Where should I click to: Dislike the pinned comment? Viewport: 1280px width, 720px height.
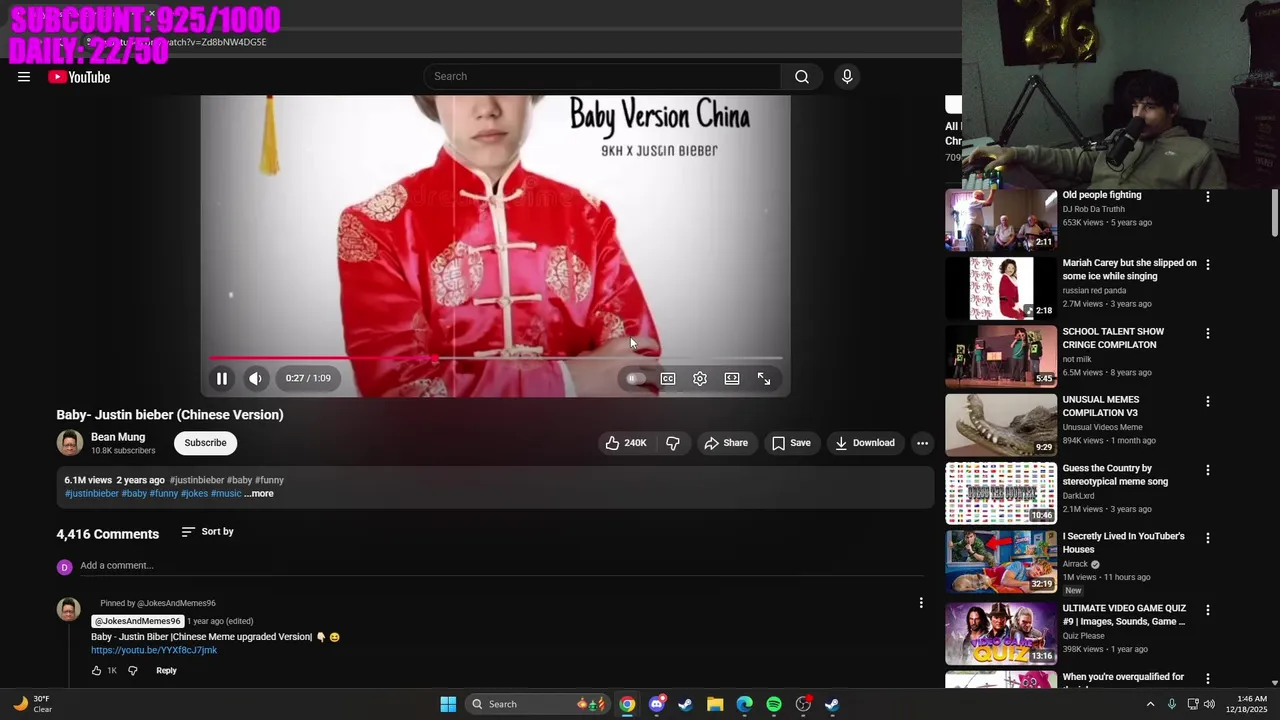[x=132, y=671]
